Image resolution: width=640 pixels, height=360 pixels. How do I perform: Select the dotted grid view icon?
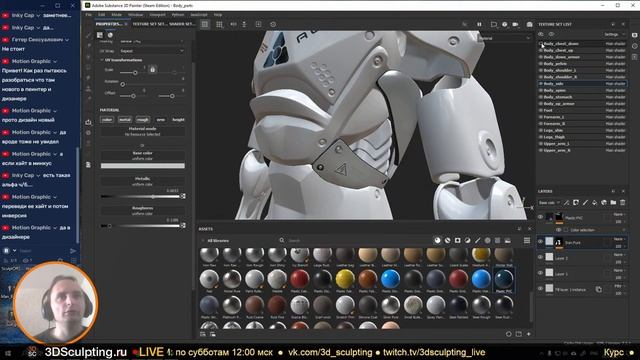(219, 24)
